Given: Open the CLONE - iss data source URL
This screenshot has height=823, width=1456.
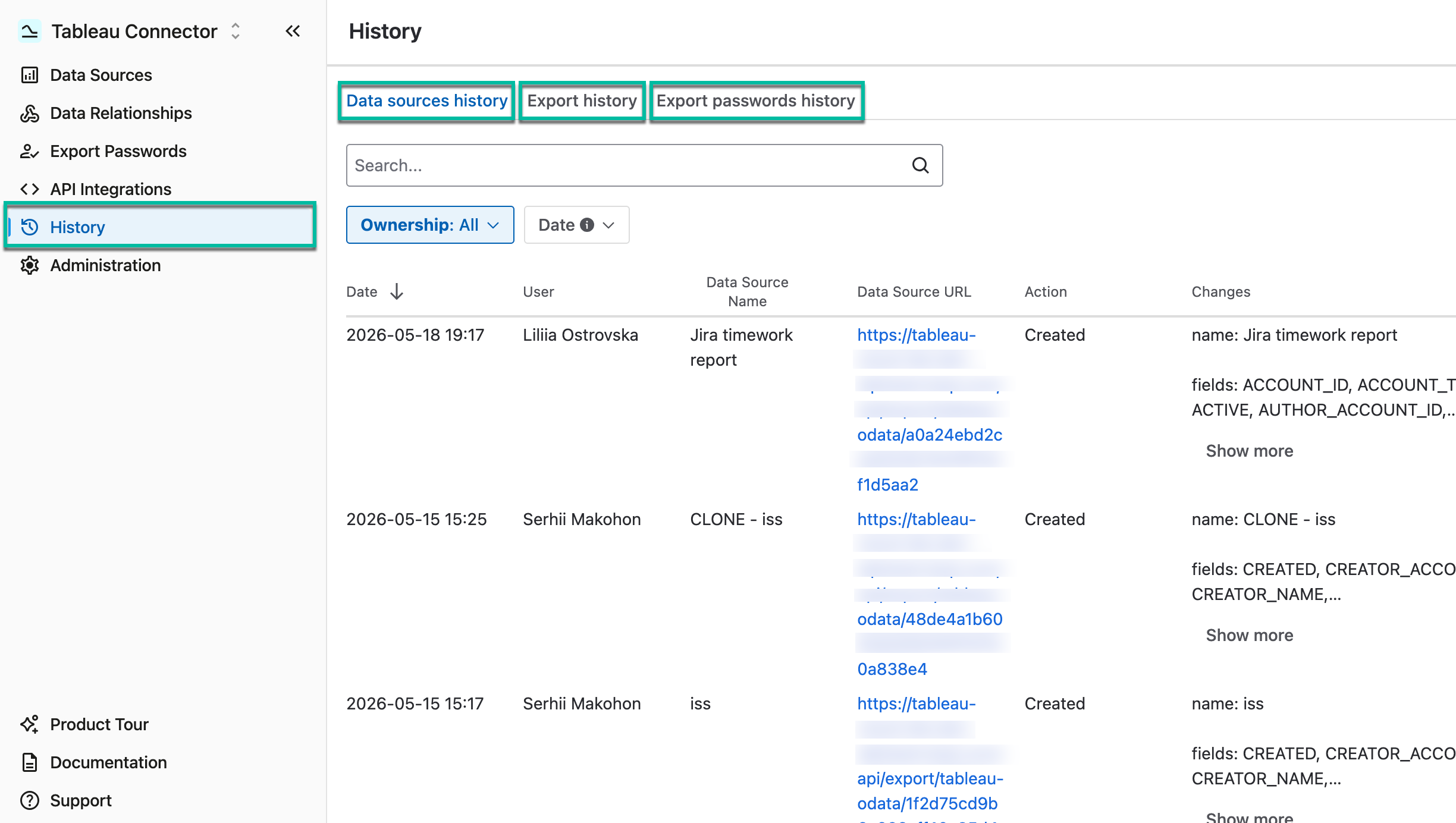Looking at the screenshot, I should [x=930, y=594].
